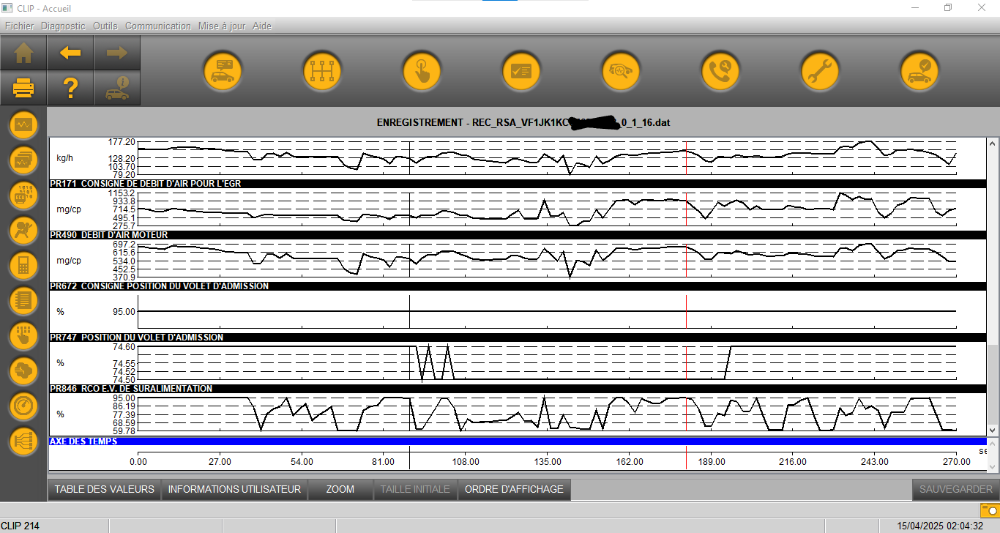Click the gauge dial icon in sidebar
Screen dimensions: 1000x533
pyautogui.click(x=24, y=406)
